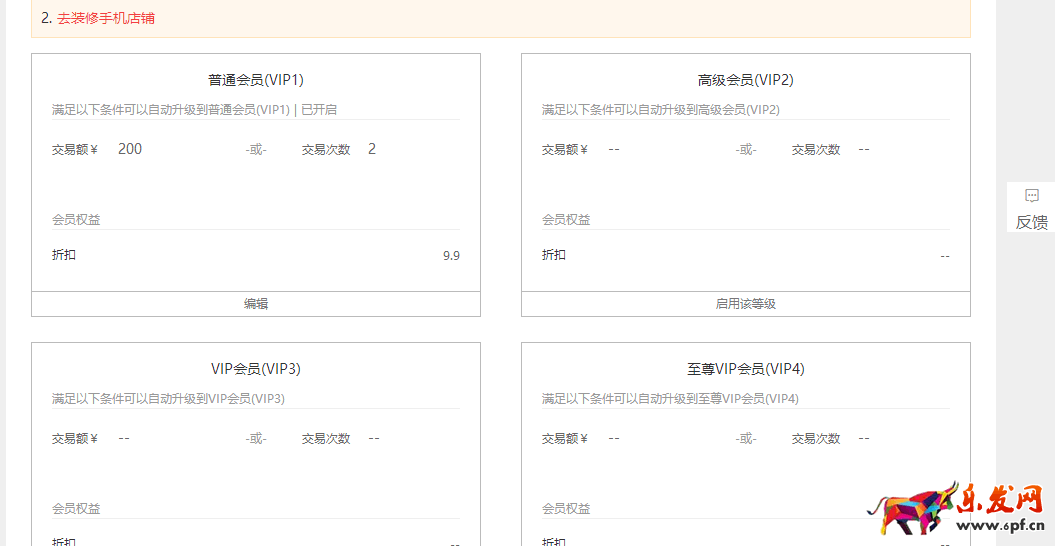Click the VIP2 折扣 empty value
The height and width of the screenshot is (546, 1055).
(x=944, y=256)
